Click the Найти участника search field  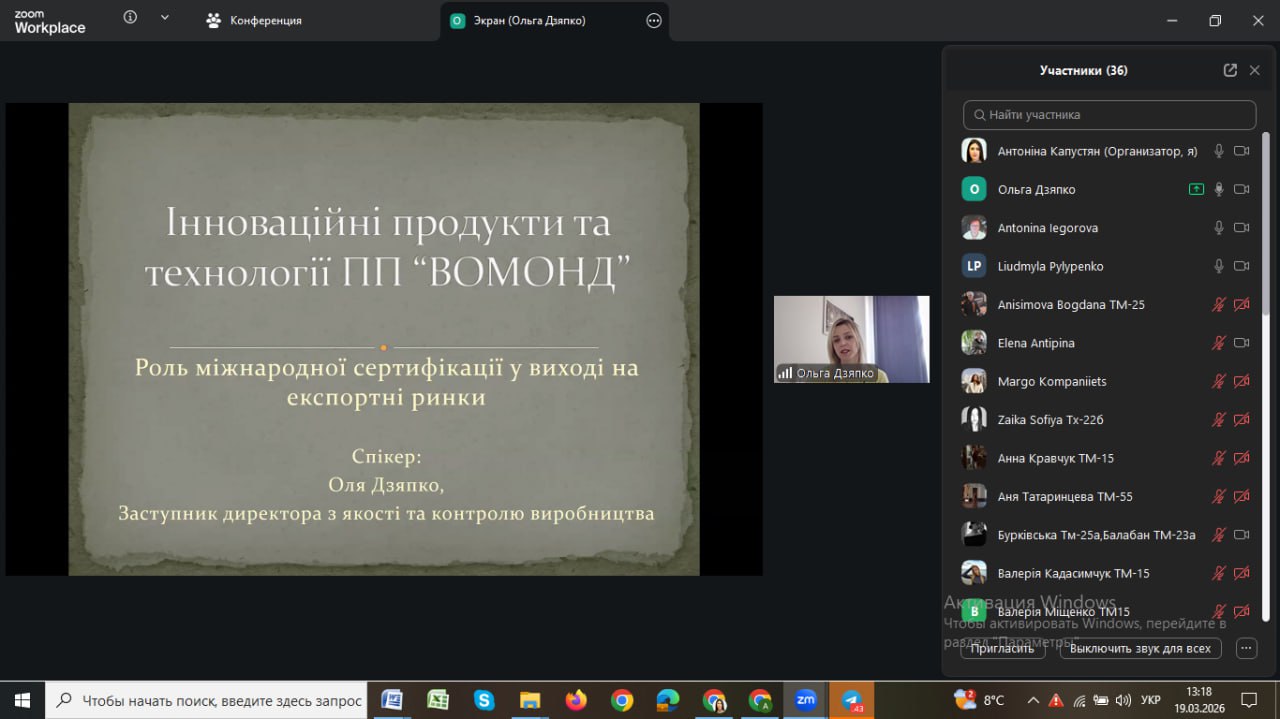click(1109, 115)
